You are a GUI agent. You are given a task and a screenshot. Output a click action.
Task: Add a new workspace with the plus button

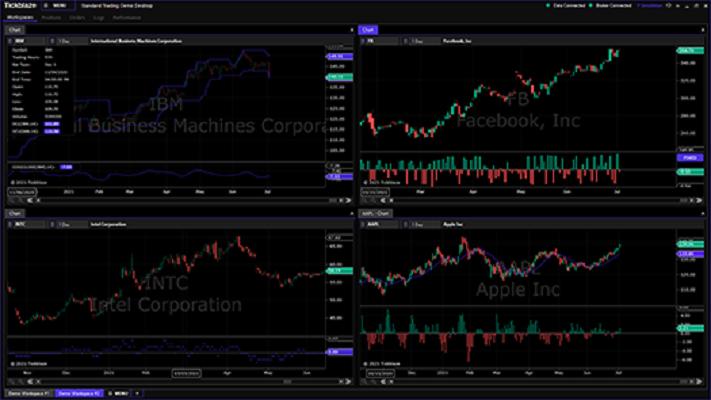pos(137,393)
